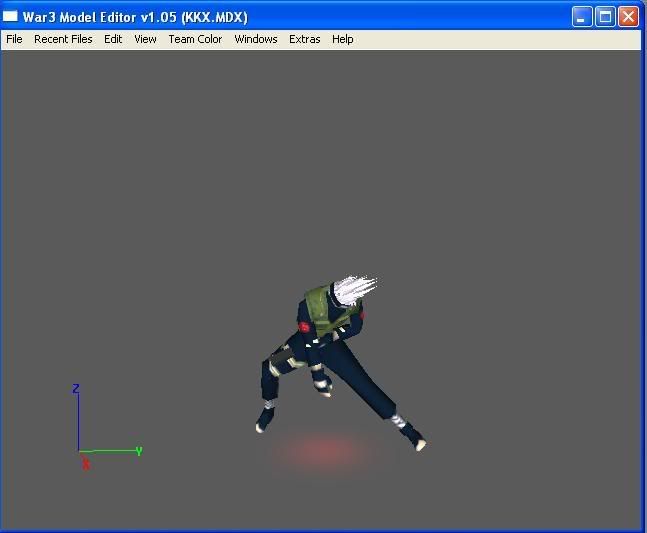The width and height of the screenshot is (647, 533).
Task: Open the Windows menu
Action: tap(256, 39)
